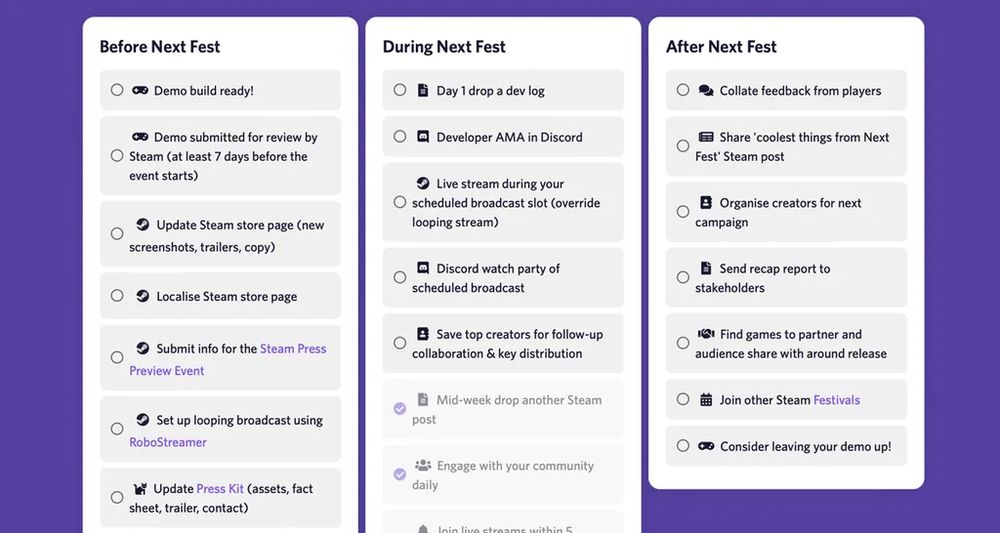Click calendar icon next to Join other Steam Festivals
This screenshot has width=1000, height=533.
[706, 400]
